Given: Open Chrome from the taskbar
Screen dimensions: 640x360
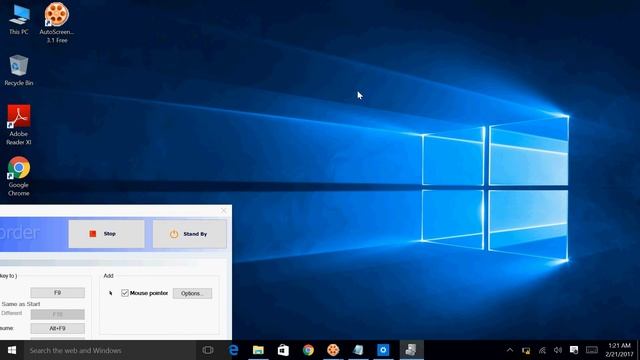Looking at the screenshot, I should 308,350.
